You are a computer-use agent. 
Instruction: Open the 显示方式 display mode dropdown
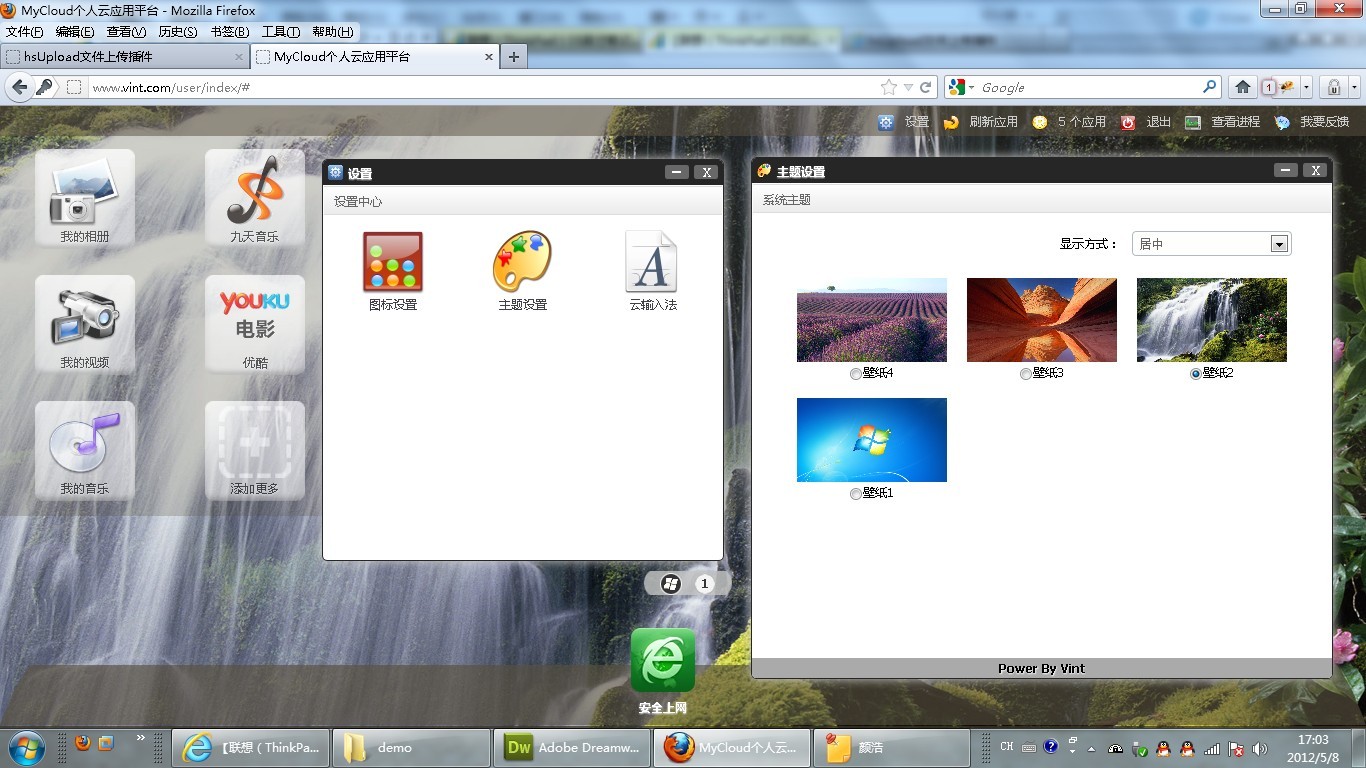coord(1212,244)
